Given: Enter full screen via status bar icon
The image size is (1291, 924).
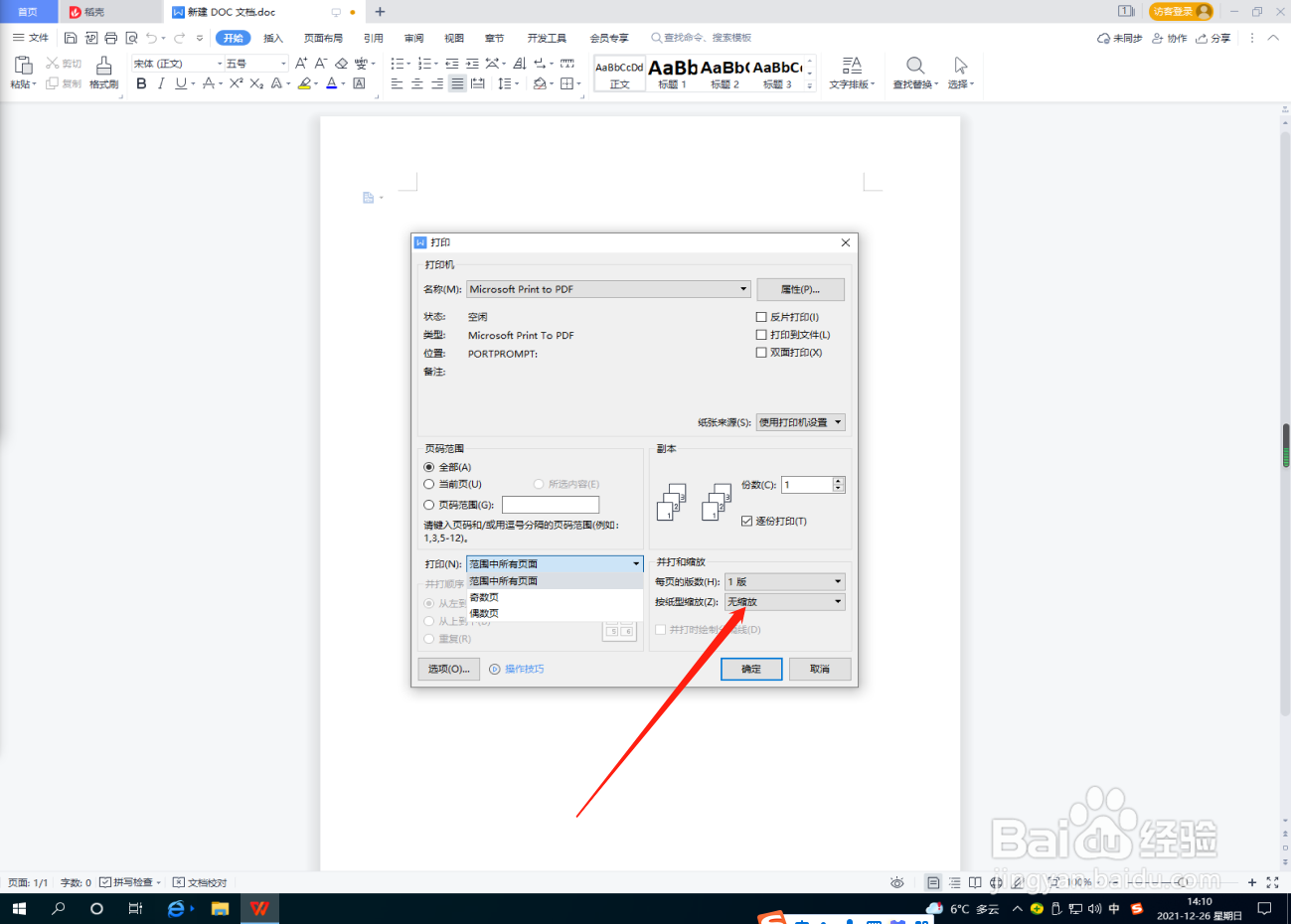Looking at the screenshot, I should coord(1272,882).
